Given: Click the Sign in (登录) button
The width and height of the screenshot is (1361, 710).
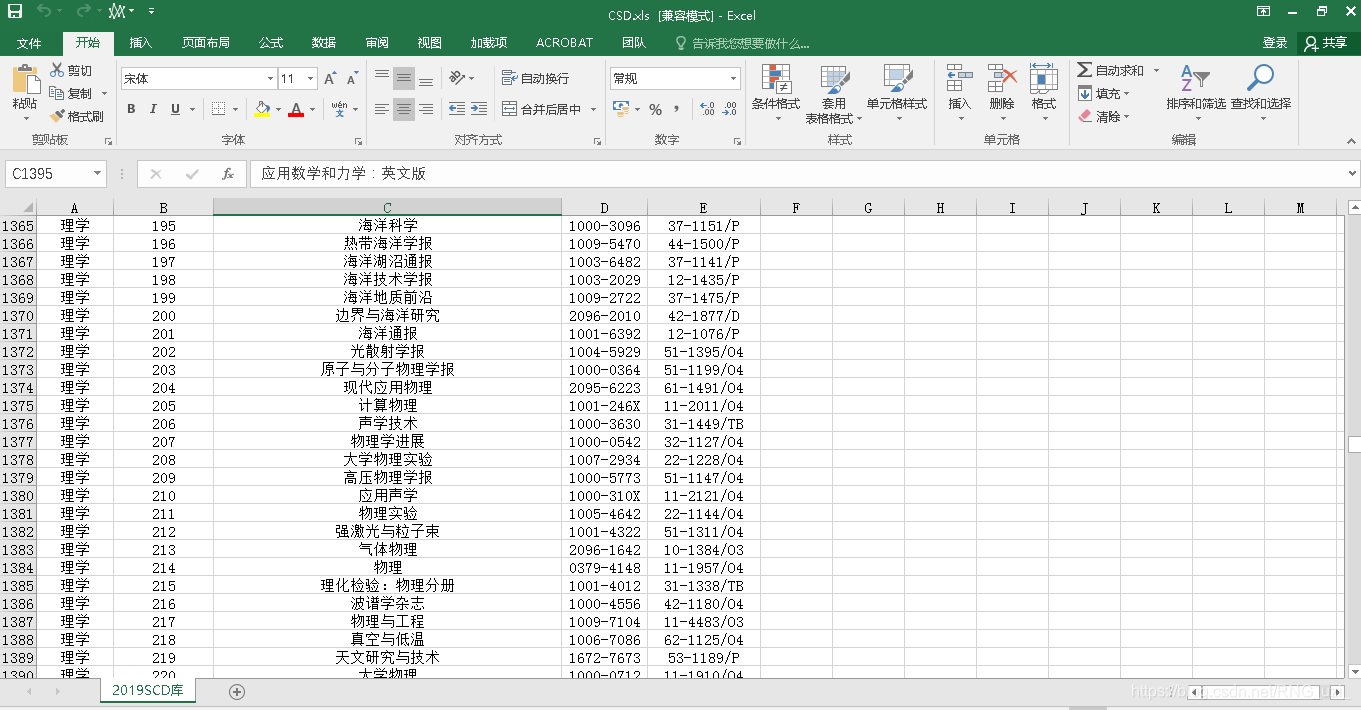Looking at the screenshot, I should pyautogui.click(x=1275, y=43).
